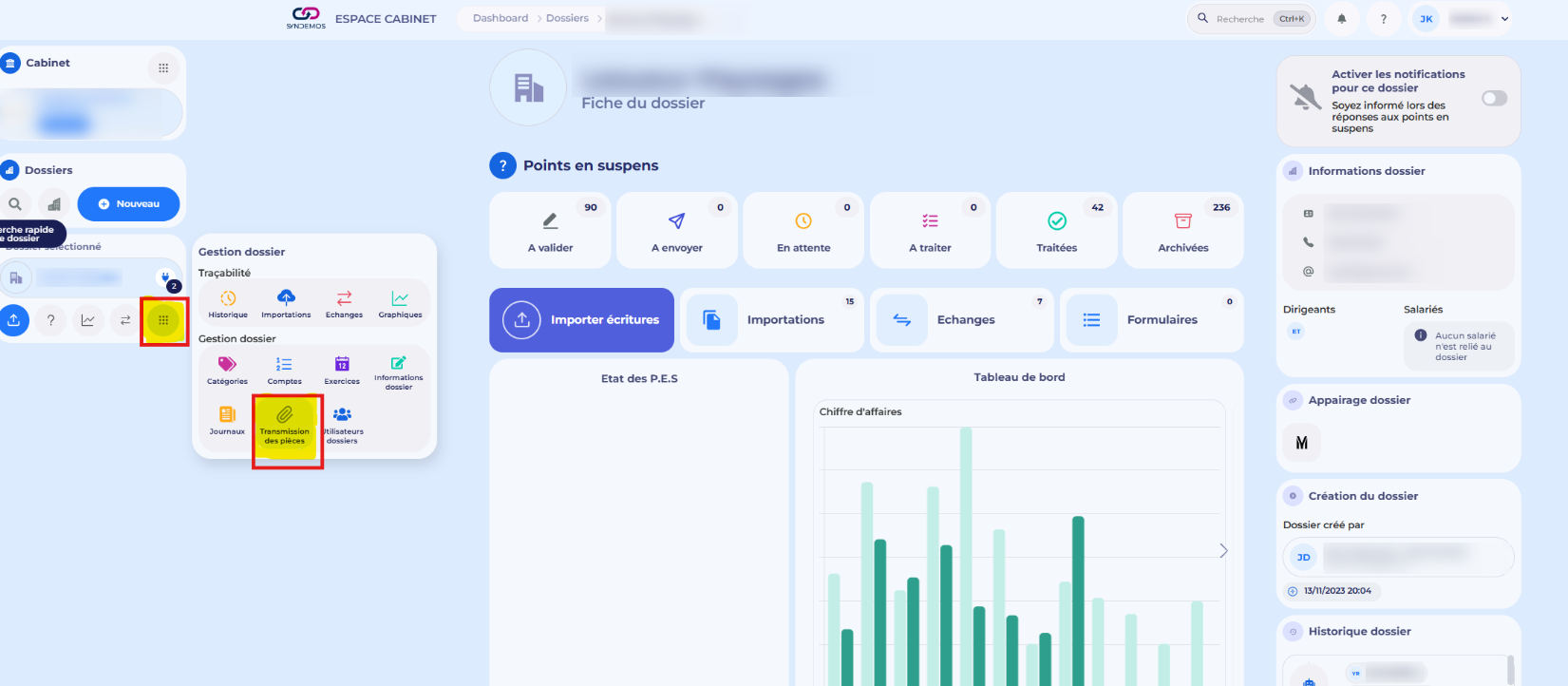Open the A valider points card

(551, 230)
